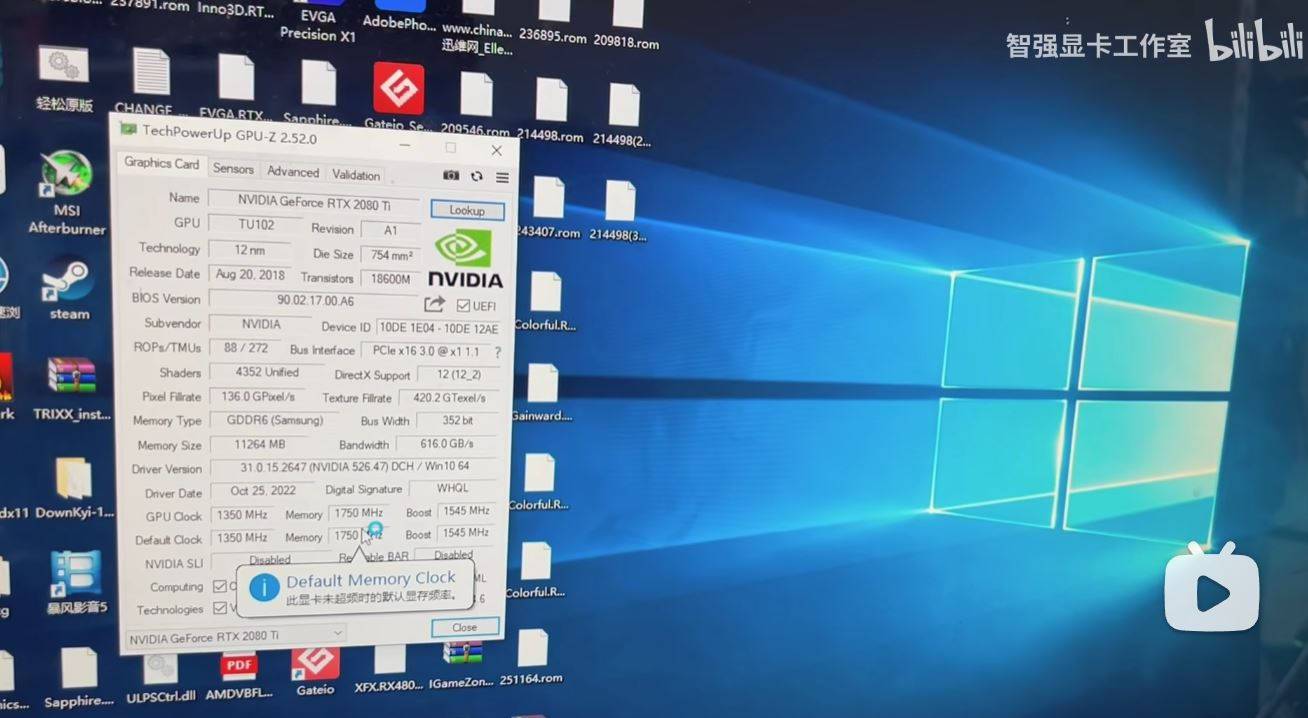Open the GPU selection dropdown
The height and width of the screenshot is (718, 1308).
click(x=236, y=637)
